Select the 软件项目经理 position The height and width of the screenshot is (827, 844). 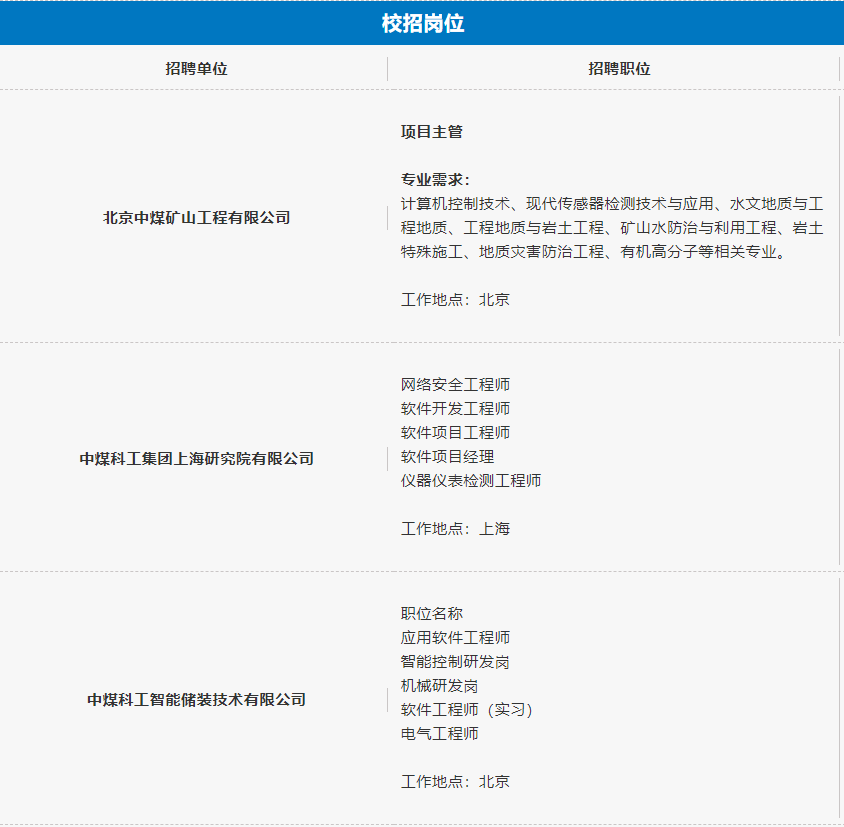447,457
